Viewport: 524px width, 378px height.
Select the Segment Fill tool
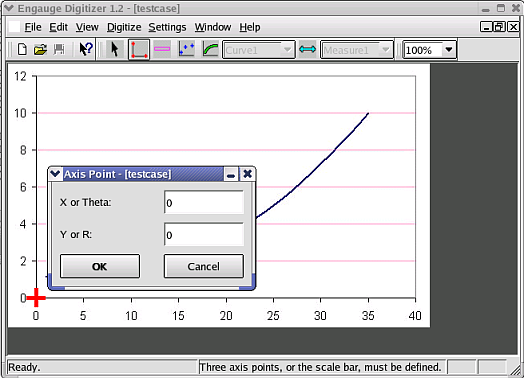pyautogui.click(x=211, y=49)
